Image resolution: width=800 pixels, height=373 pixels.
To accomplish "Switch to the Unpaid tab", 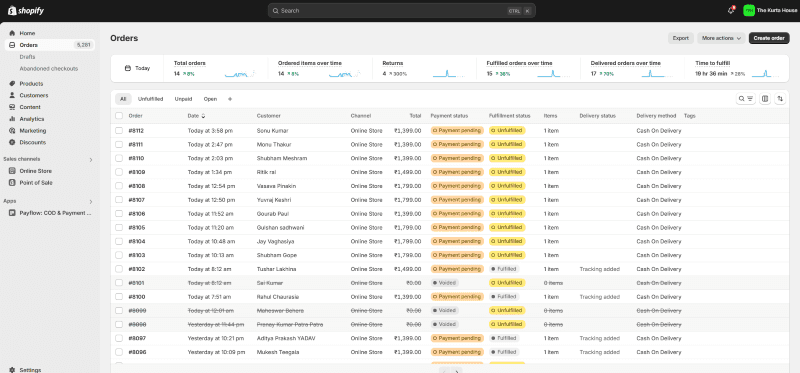I will coord(183,99).
